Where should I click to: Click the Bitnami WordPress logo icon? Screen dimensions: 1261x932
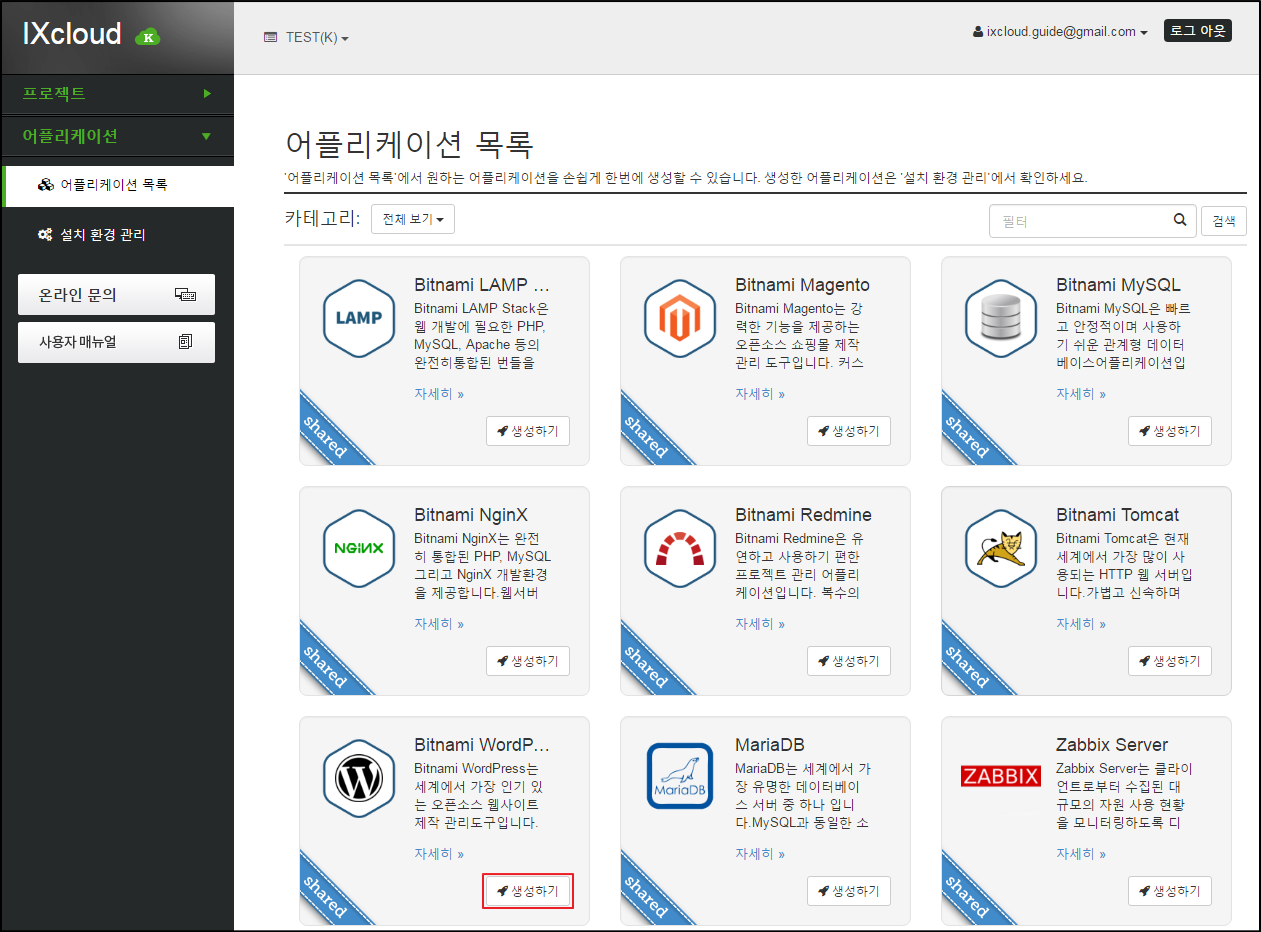(359, 778)
